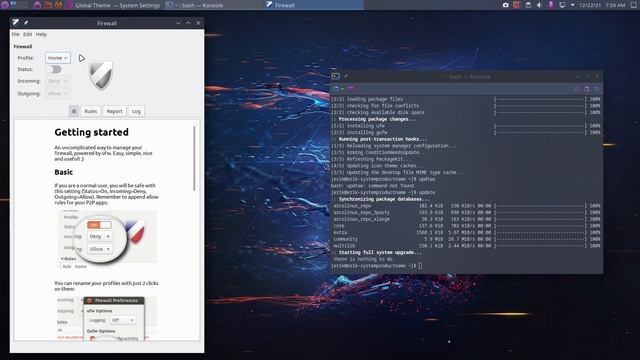640x360 pixels.
Task: Switch to the bash Konsole task entry
Action: (214, 5)
